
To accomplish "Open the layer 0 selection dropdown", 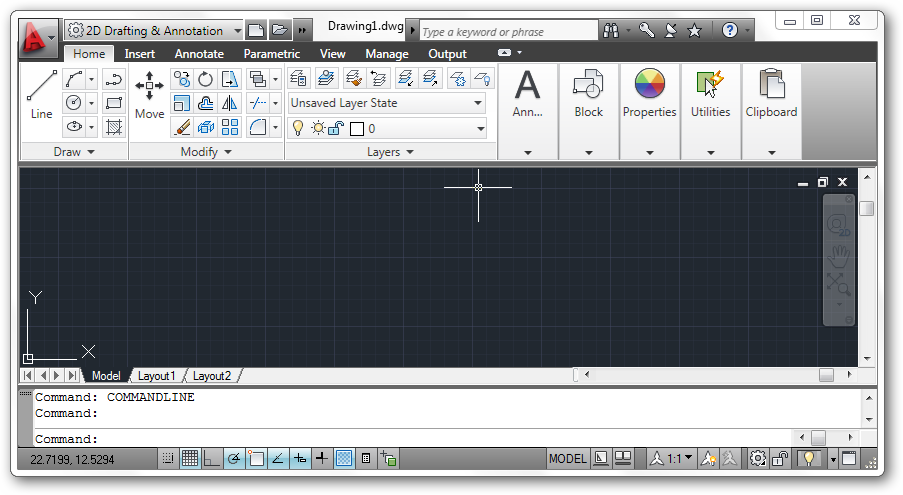I will (x=387, y=128).
